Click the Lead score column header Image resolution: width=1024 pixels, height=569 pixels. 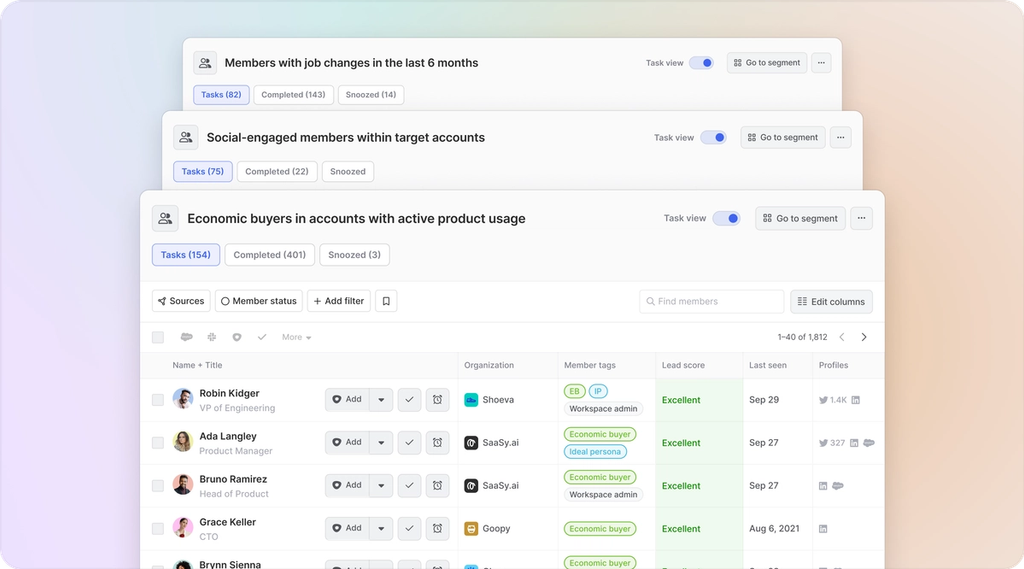click(683, 365)
